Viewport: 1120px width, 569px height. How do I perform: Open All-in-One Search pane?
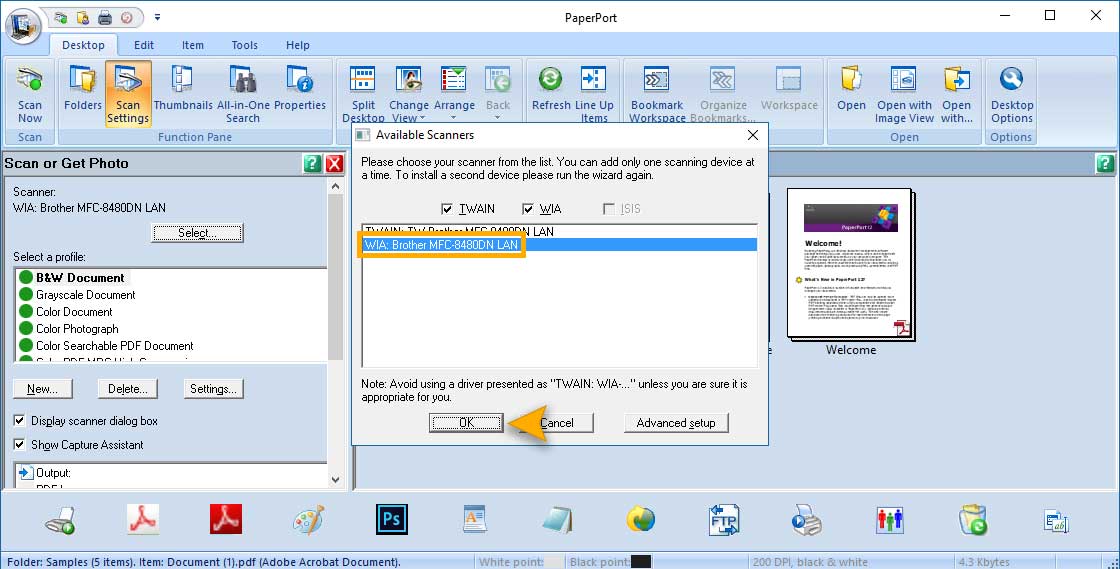[x=243, y=94]
